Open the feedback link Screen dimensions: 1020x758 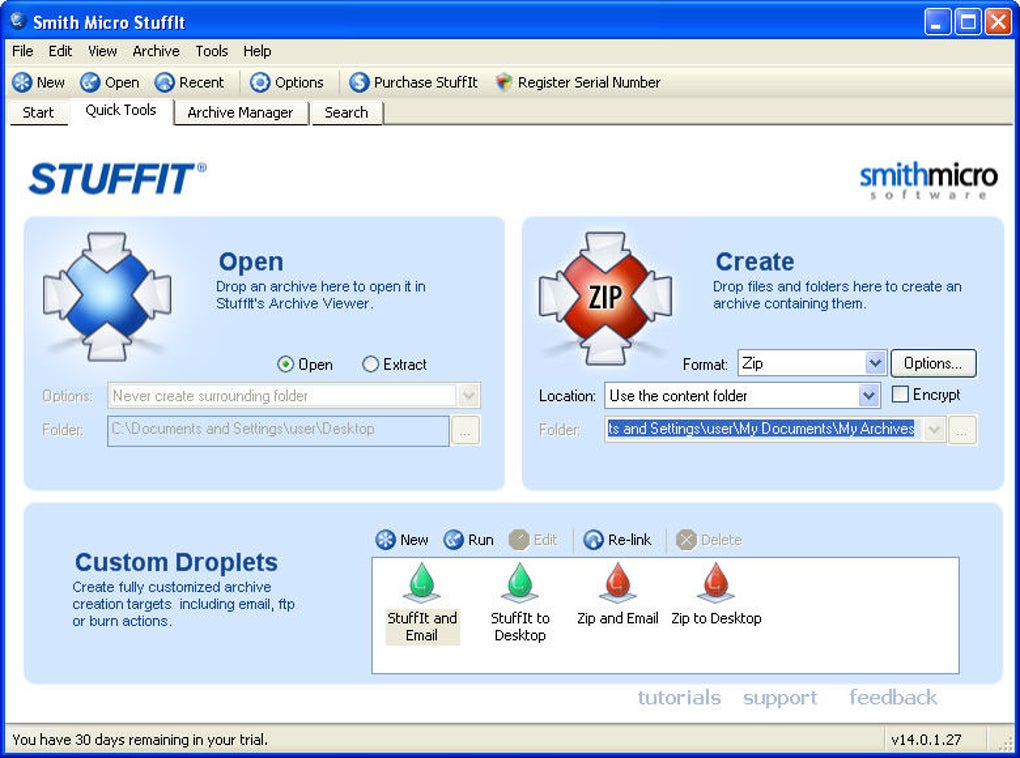pyautogui.click(x=893, y=697)
